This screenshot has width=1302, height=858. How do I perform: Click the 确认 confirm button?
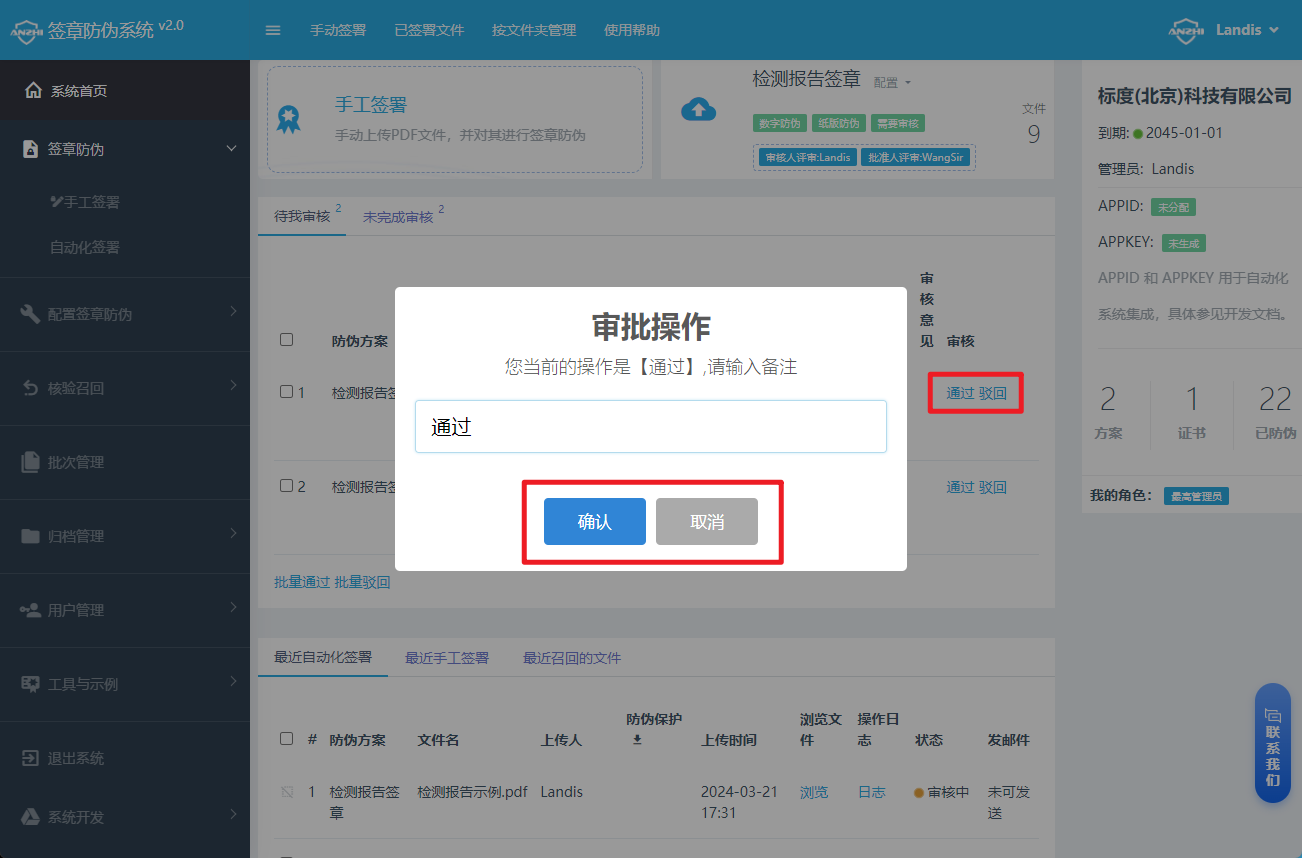point(593,521)
